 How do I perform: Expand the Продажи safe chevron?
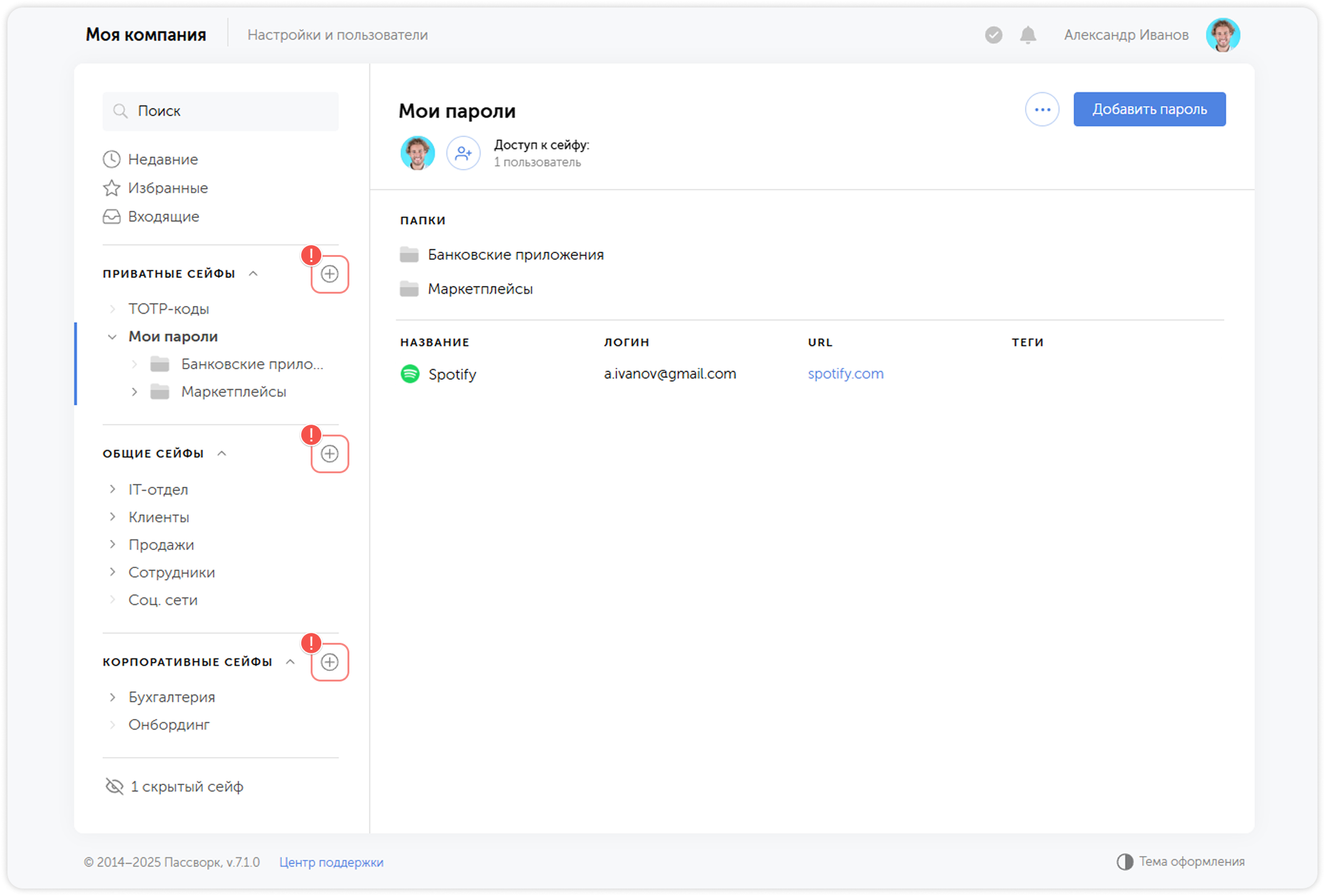(x=112, y=544)
